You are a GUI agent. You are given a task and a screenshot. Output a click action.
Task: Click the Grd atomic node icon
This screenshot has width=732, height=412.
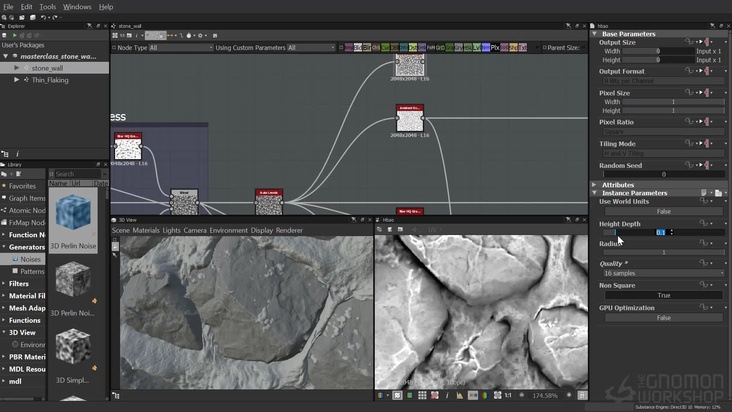tap(440, 47)
